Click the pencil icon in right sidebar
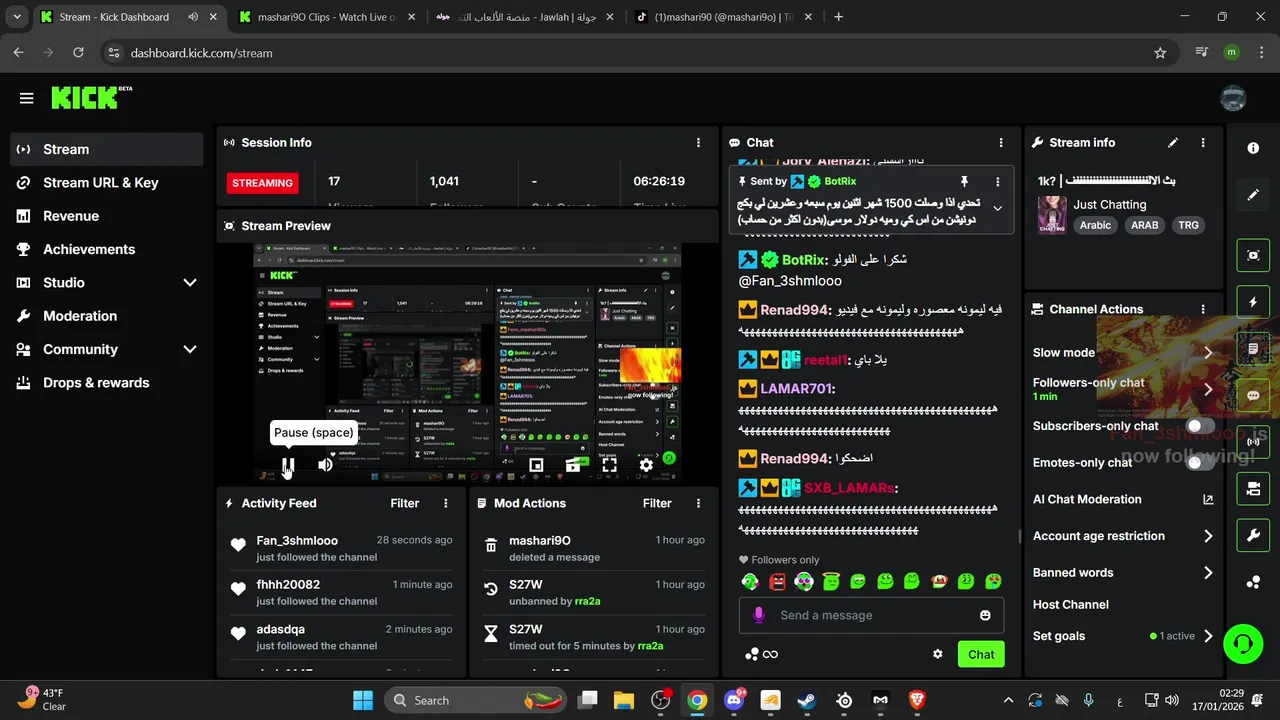The width and height of the screenshot is (1280, 720). 1253,195
